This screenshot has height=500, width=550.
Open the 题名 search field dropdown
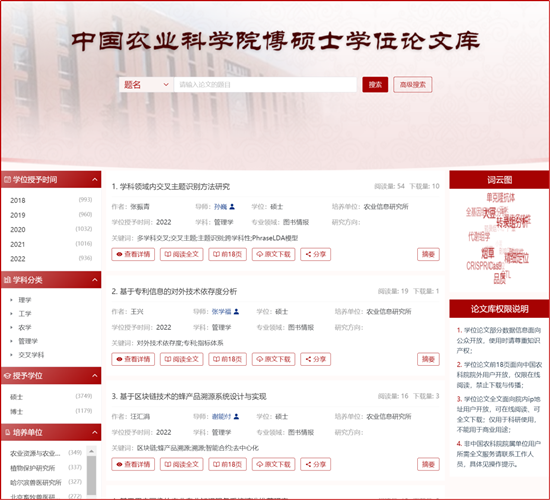(146, 85)
